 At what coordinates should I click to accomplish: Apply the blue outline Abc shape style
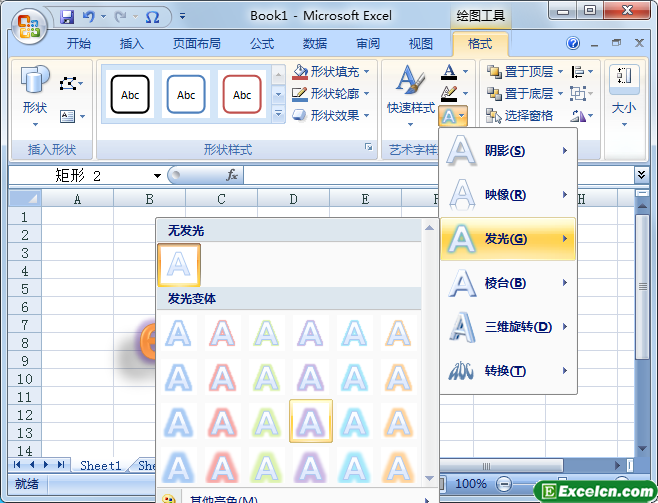[186, 95]
